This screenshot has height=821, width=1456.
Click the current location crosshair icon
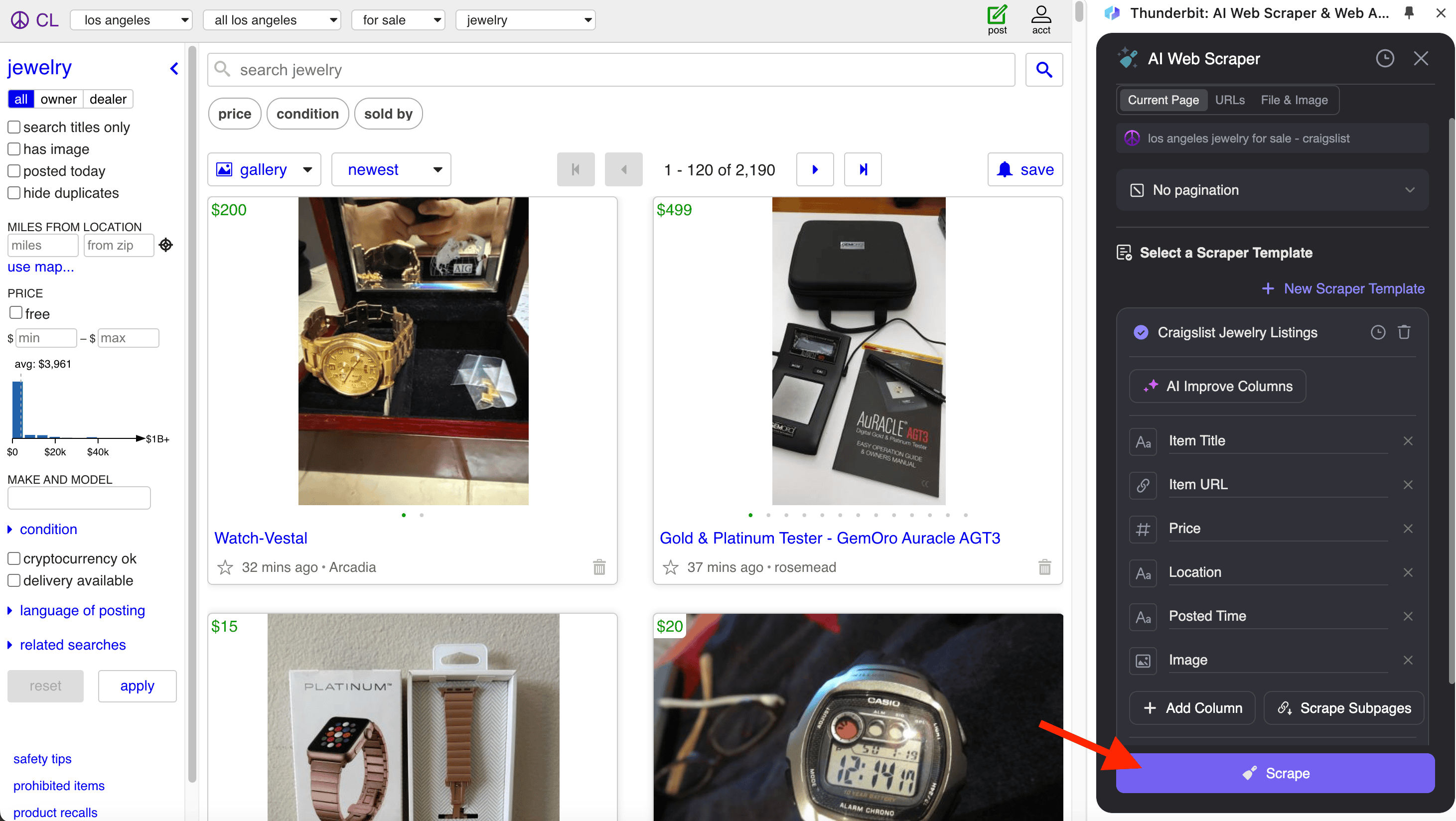point(165,245)
